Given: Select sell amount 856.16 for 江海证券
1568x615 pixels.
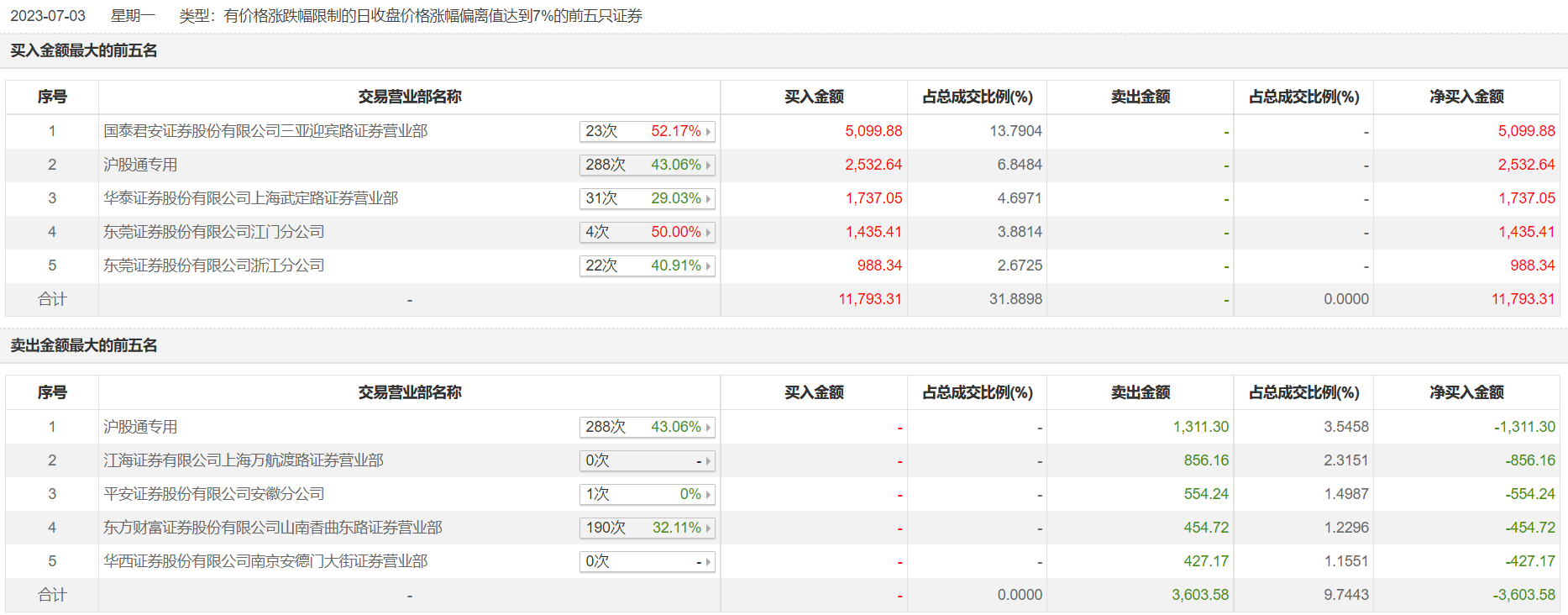Looking at the screenshot, I should 1206,460.
